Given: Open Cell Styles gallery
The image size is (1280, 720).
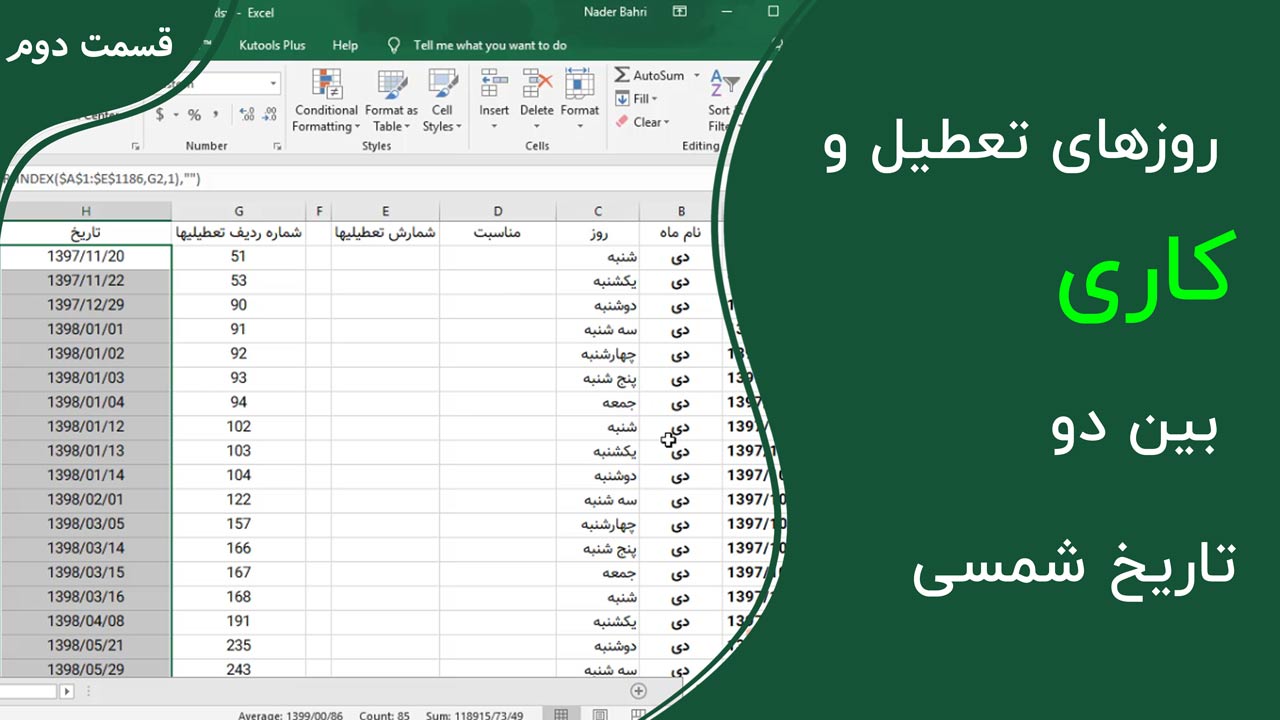Looking at the screenshot, I should point(442,100).
